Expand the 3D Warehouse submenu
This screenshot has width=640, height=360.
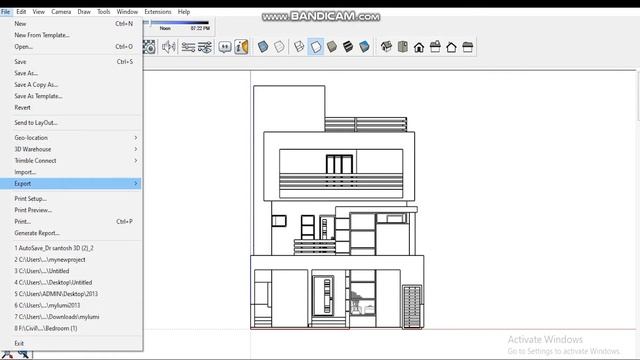pos(71,149)
